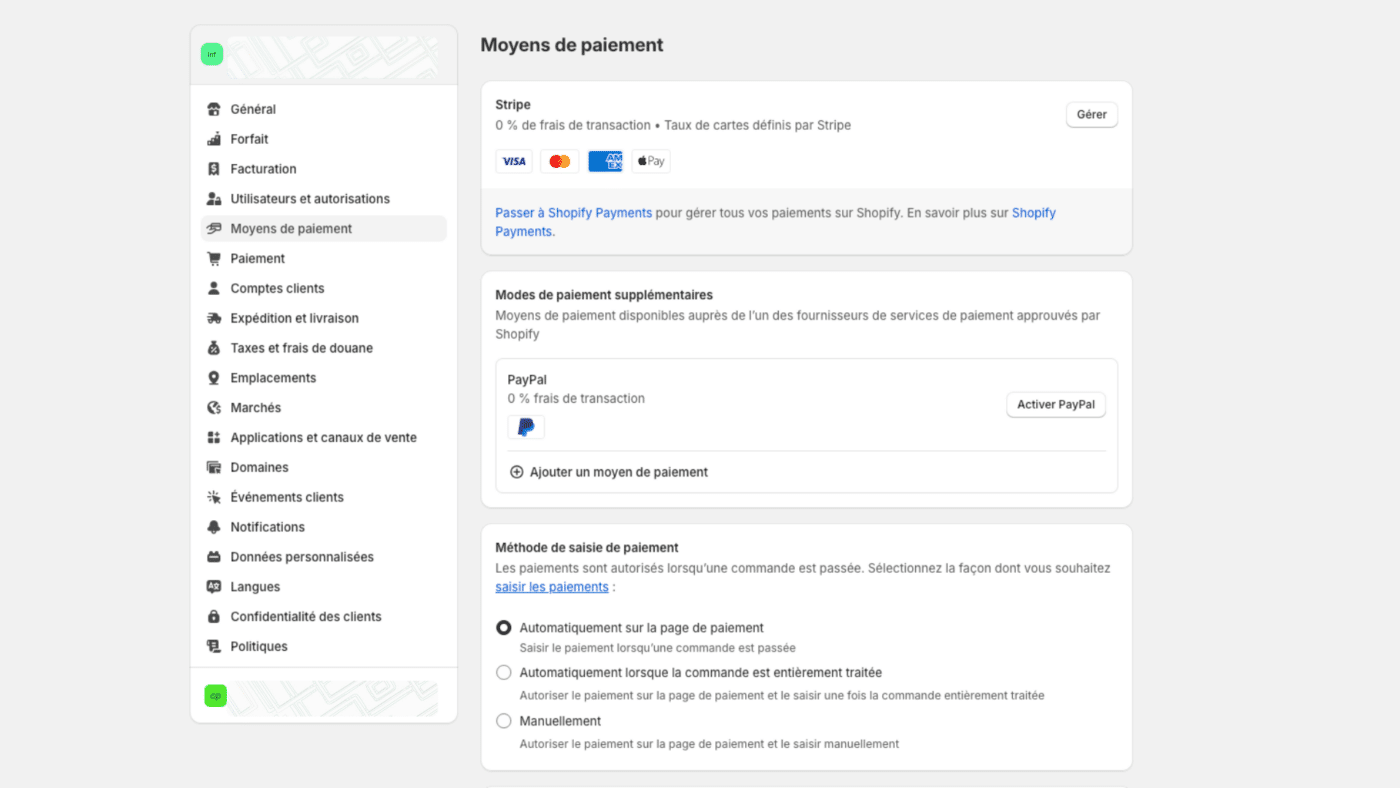Image resolution: width=1400 pixels, height=788 pixels.
Task: Click the Comptes clients person icon
Action: pyautogui.click(x=213, y=288)
